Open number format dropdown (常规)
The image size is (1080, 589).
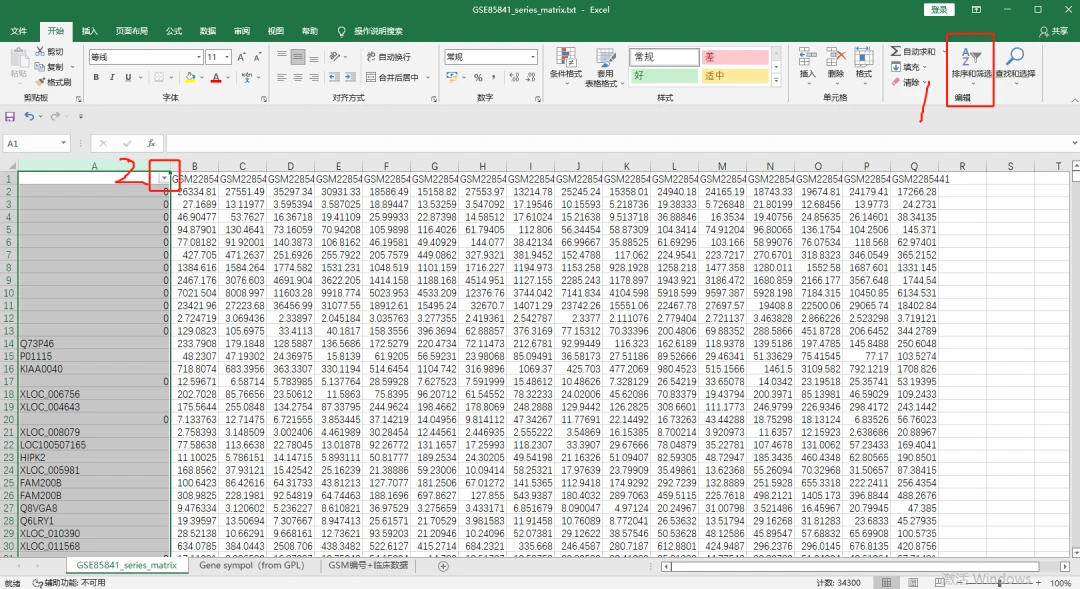(x=533, y=57)
